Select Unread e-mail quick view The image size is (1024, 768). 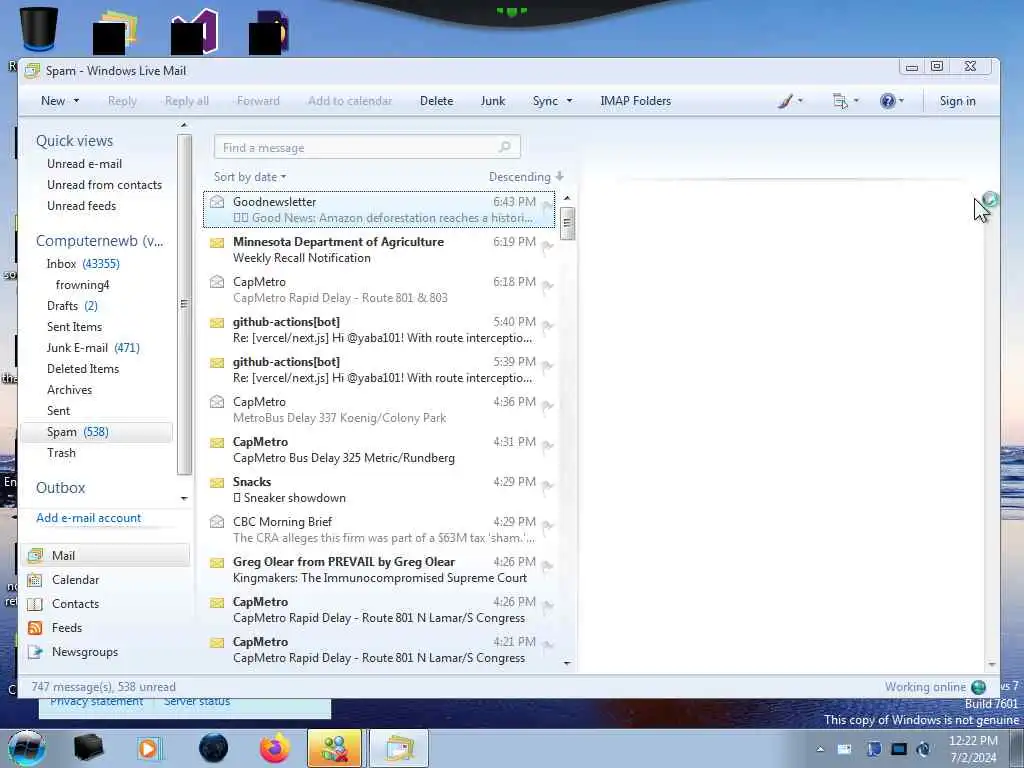coord(84,164)
